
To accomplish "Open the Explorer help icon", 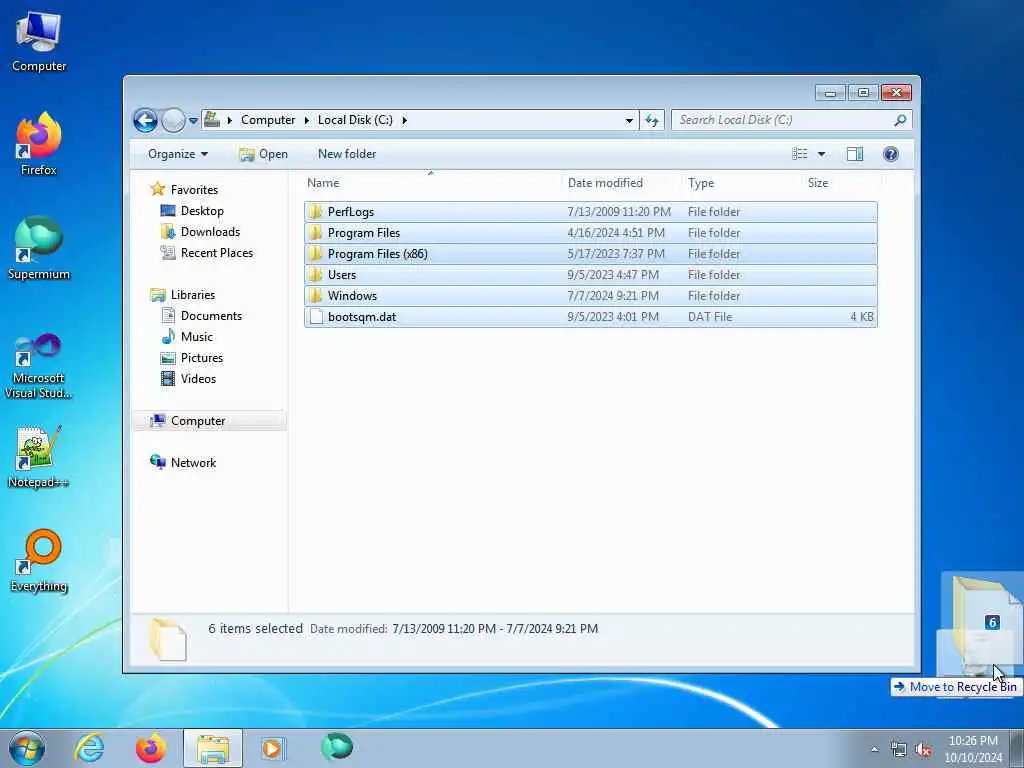I will pyautogui.click(x=891, y=154).
